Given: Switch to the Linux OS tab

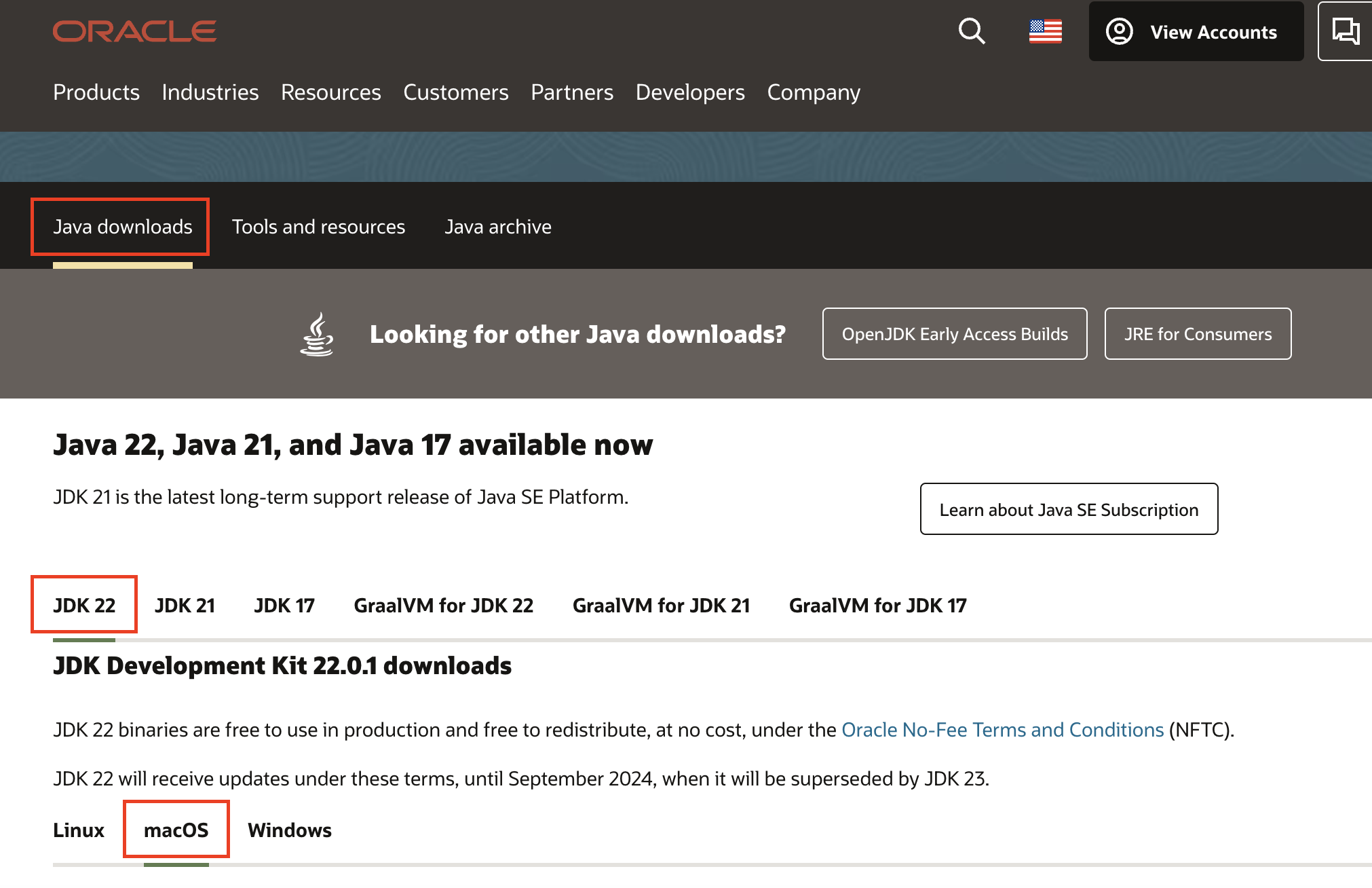Looking at the screenshot, I should point(79,830).
